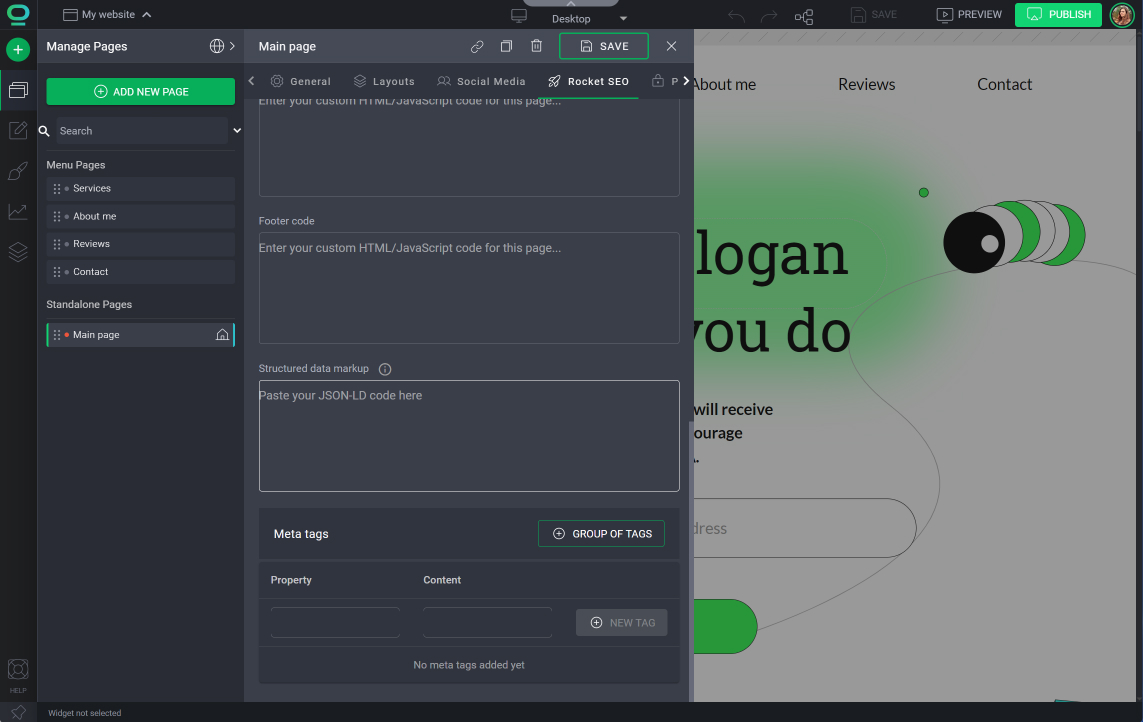Open the layers stack icon in sidebar
This screenshot has width=1143, height=722.
coord(18,252)
